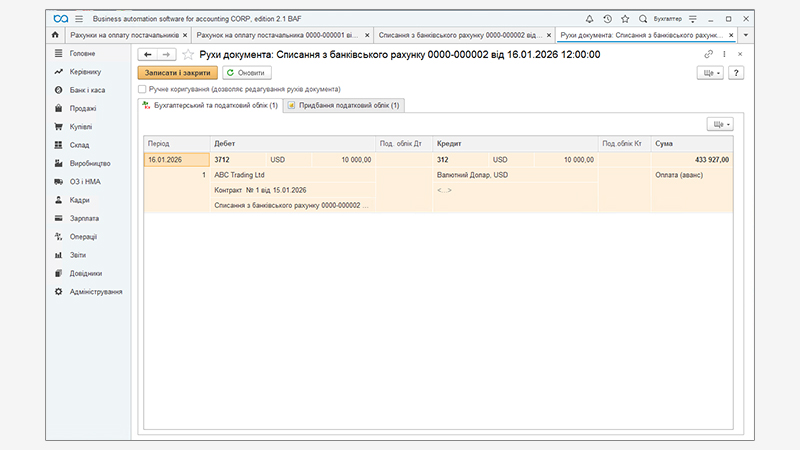This screenshot has width=800, height=450.
Task: Expand the table Ще dropdown
Action: click(x=720, y=124)
